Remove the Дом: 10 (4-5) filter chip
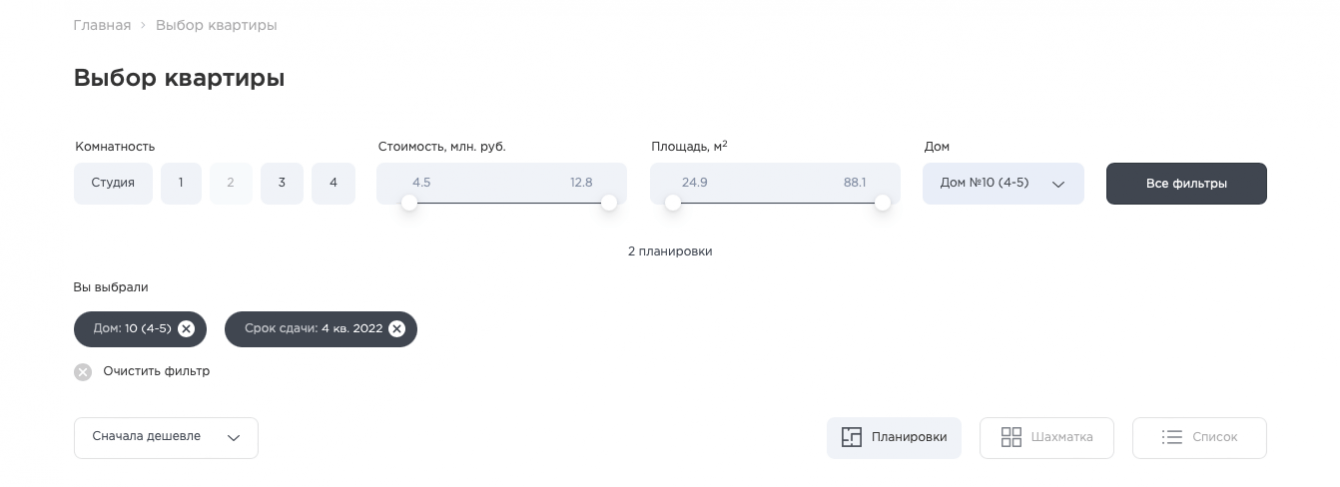Image resolution: width=1340 pixels, height=487 pixels. (186, 329)
